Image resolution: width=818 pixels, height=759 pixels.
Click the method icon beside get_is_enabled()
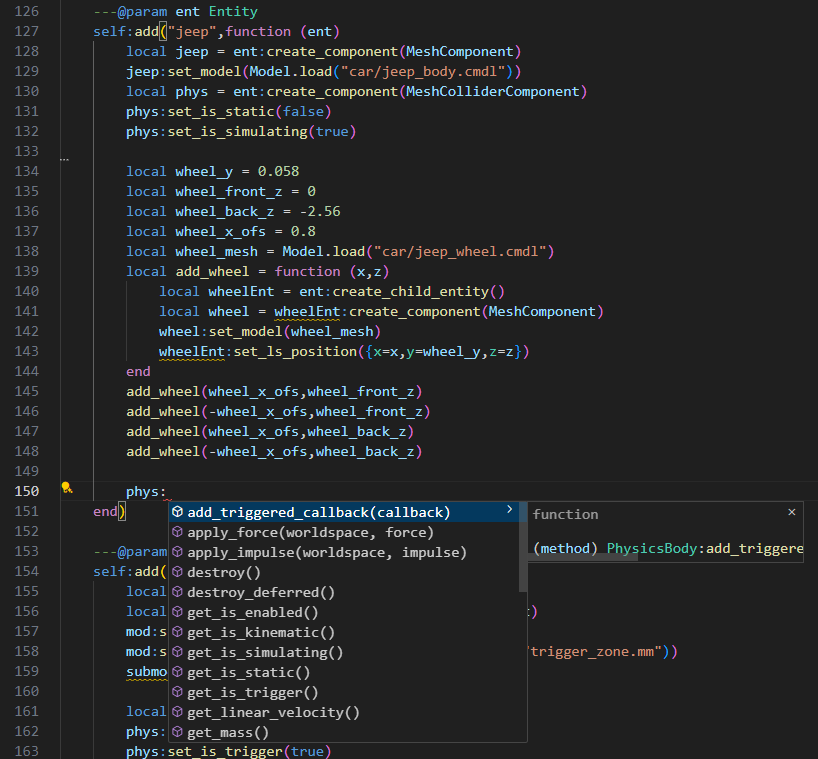point(177,612)
